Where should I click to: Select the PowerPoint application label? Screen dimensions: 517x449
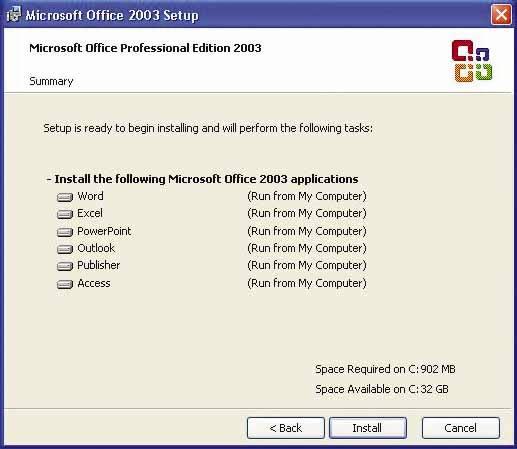pos(104,231)
